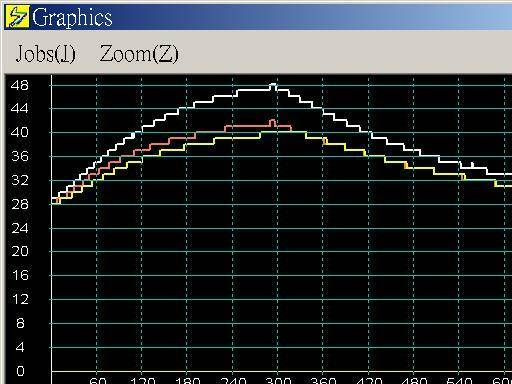This screenshot has width=512, height=384.
Task: Click the Graphics title bar text
Action: (72, 18)
